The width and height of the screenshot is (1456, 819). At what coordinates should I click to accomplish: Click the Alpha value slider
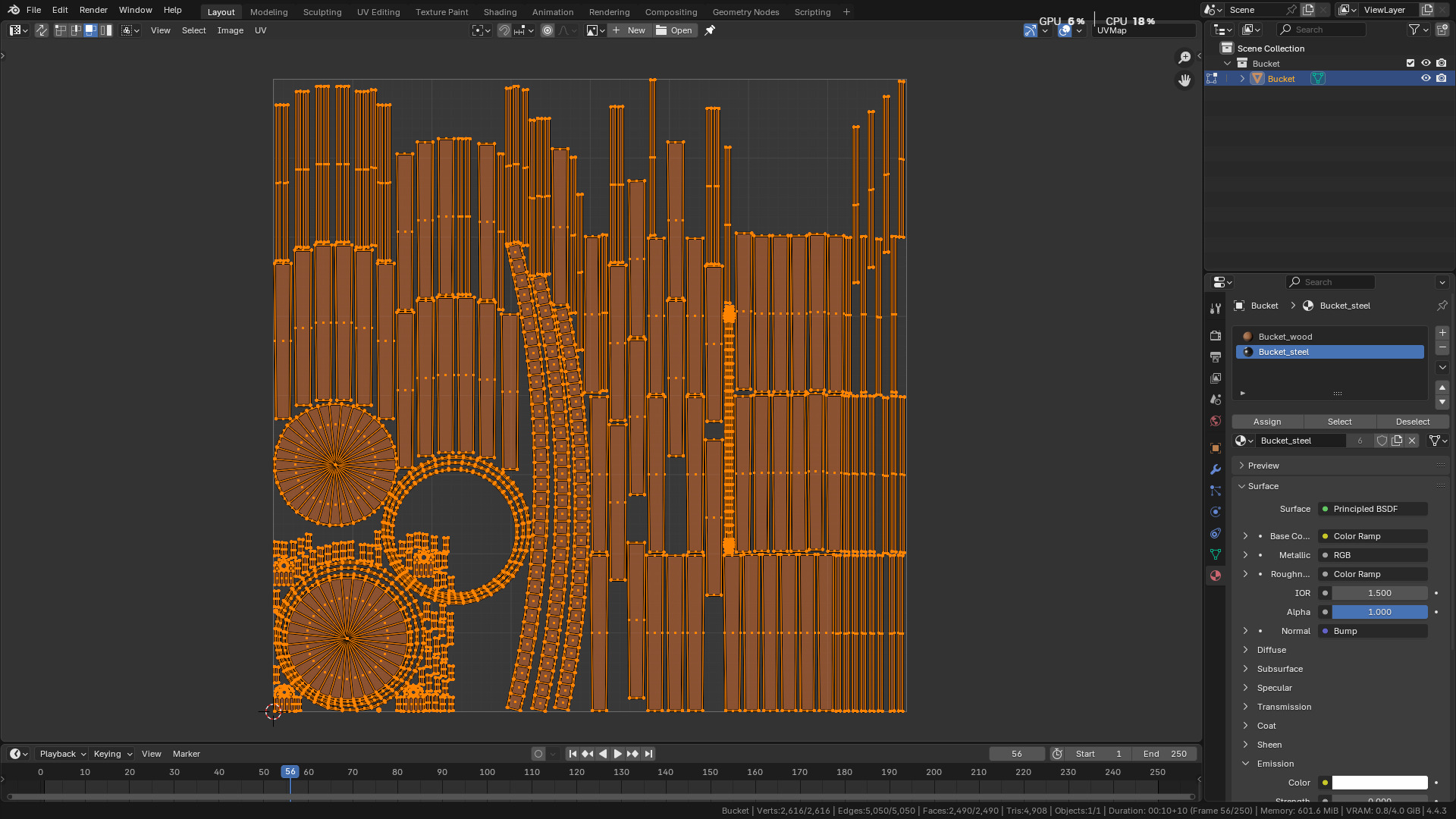(1379, 612)
